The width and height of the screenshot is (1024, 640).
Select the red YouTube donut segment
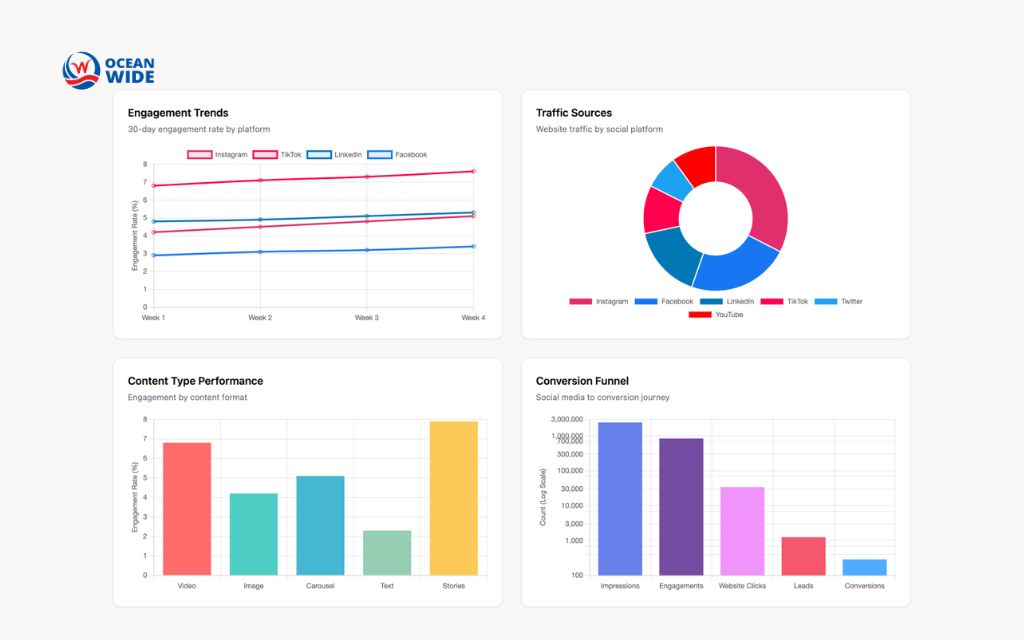697,164
